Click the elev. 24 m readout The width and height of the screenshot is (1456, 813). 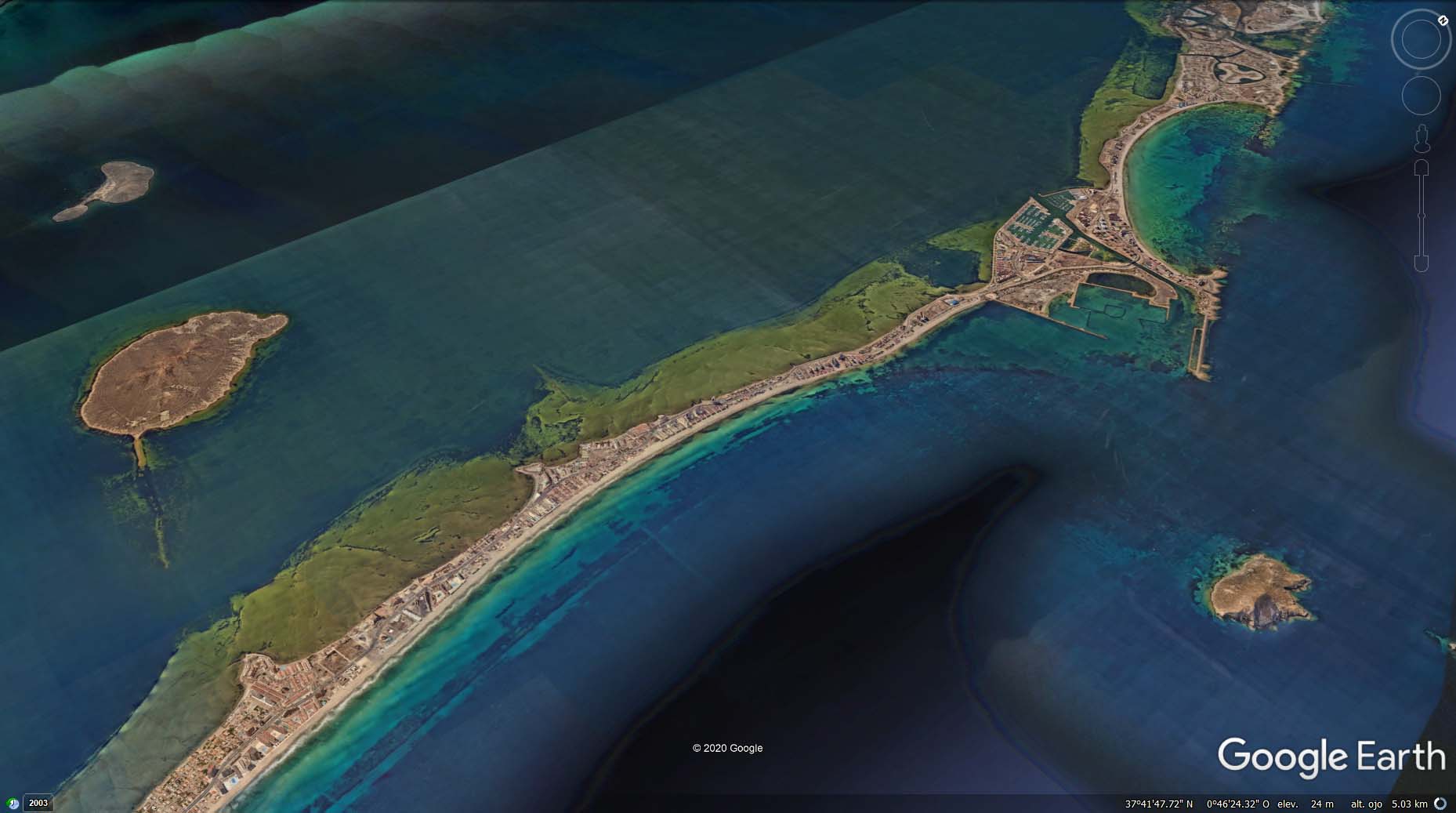1305,804
